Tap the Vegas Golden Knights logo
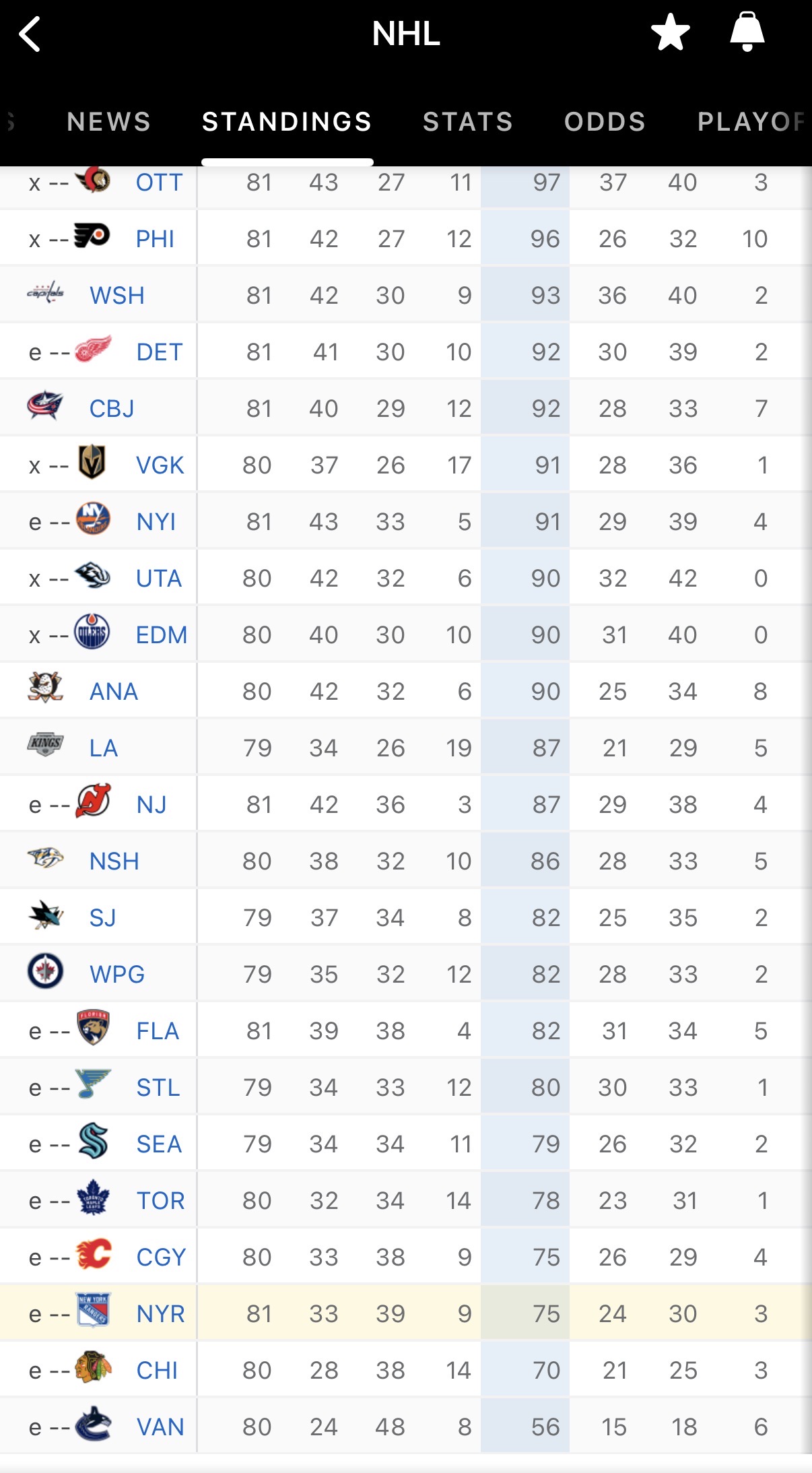This screenshot has width=812, height=1473. pos(92,463)
